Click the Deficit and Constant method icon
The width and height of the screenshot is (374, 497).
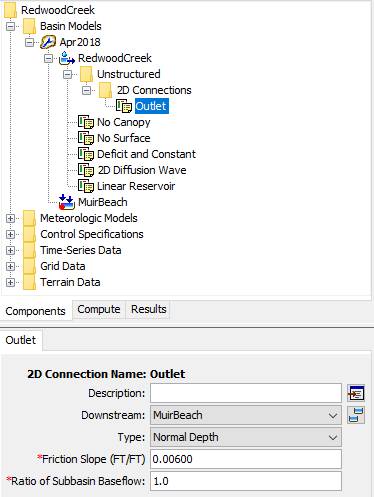[x=86, y=154]
